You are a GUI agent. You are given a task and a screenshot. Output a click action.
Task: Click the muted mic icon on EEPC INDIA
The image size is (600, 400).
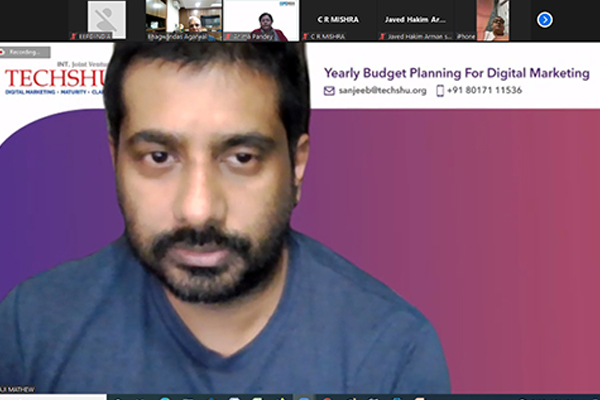coord(74,36)
